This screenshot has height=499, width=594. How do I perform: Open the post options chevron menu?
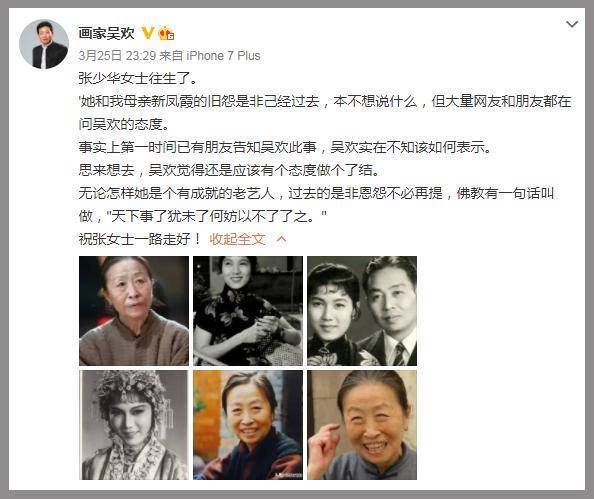pos(571,25)
